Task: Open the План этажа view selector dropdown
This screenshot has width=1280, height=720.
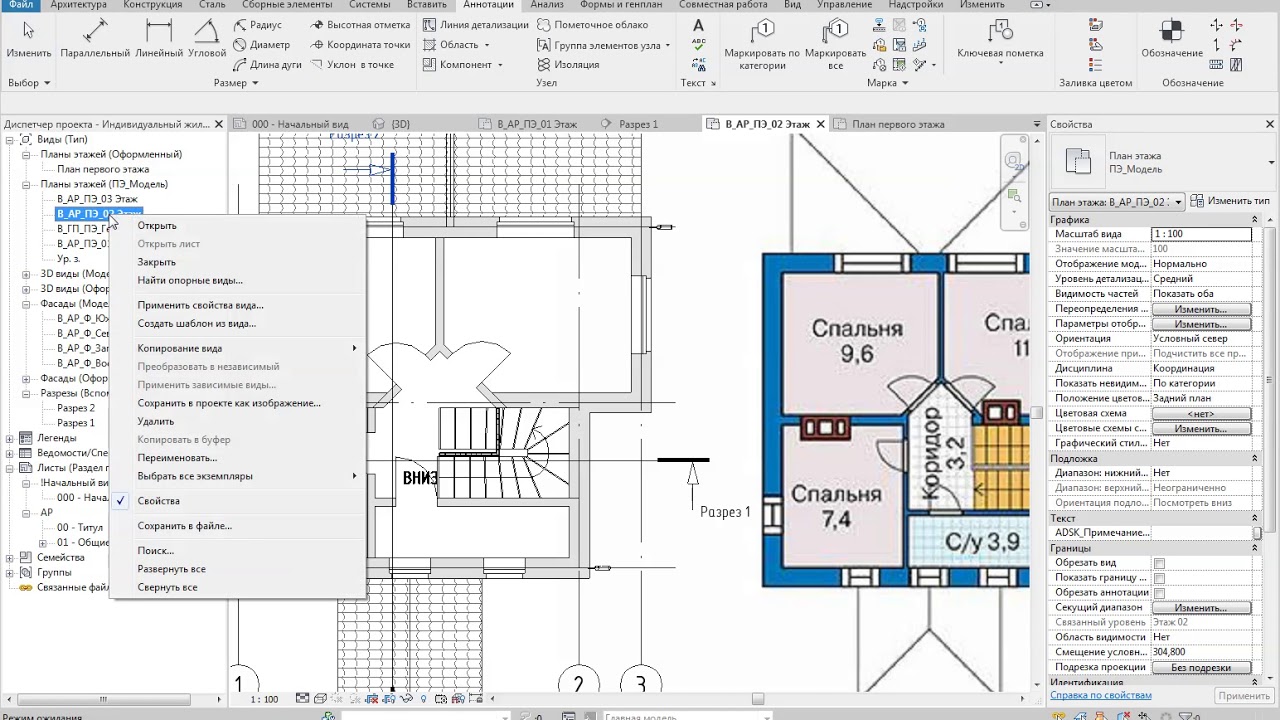Action: [x=1178, y=202]
